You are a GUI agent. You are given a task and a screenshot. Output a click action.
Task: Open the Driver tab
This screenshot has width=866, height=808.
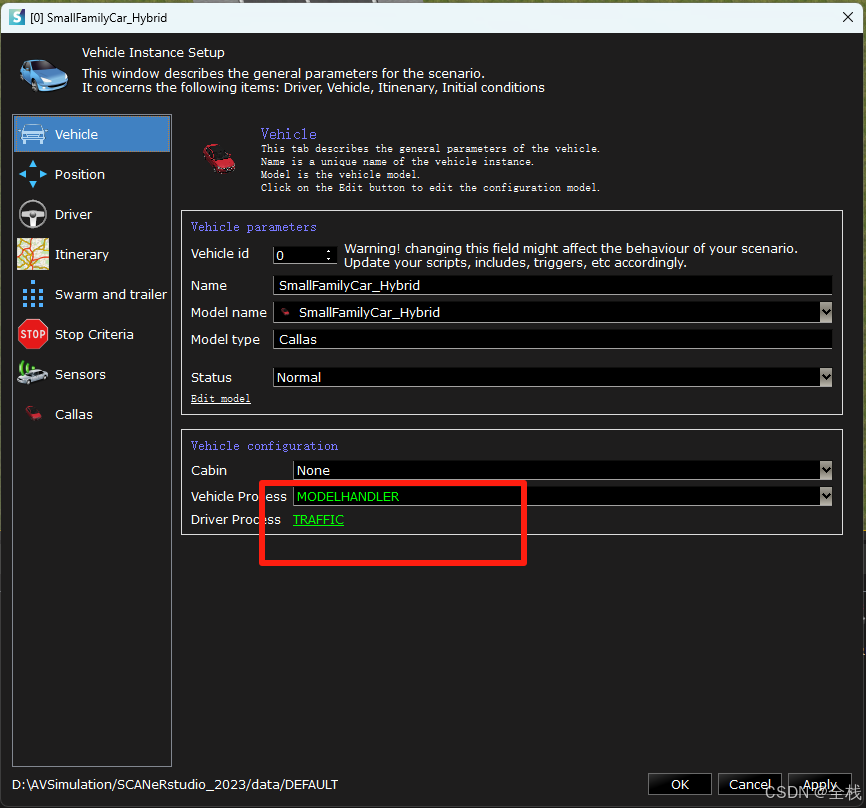tap(92, 214)
